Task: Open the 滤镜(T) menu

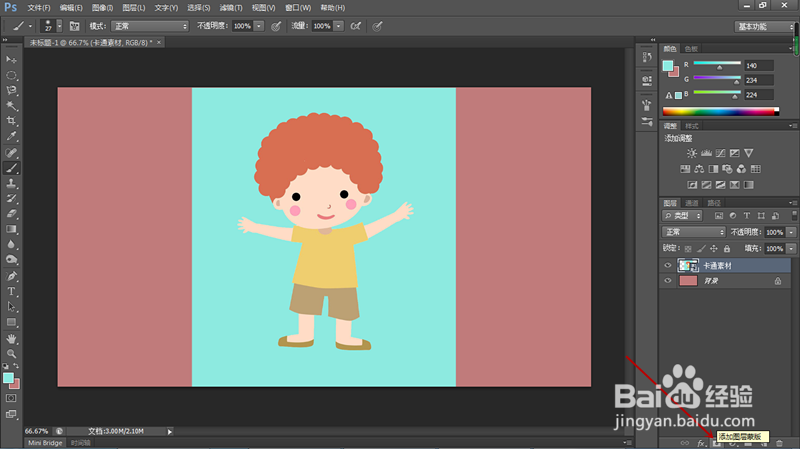Action: point(231,8)
